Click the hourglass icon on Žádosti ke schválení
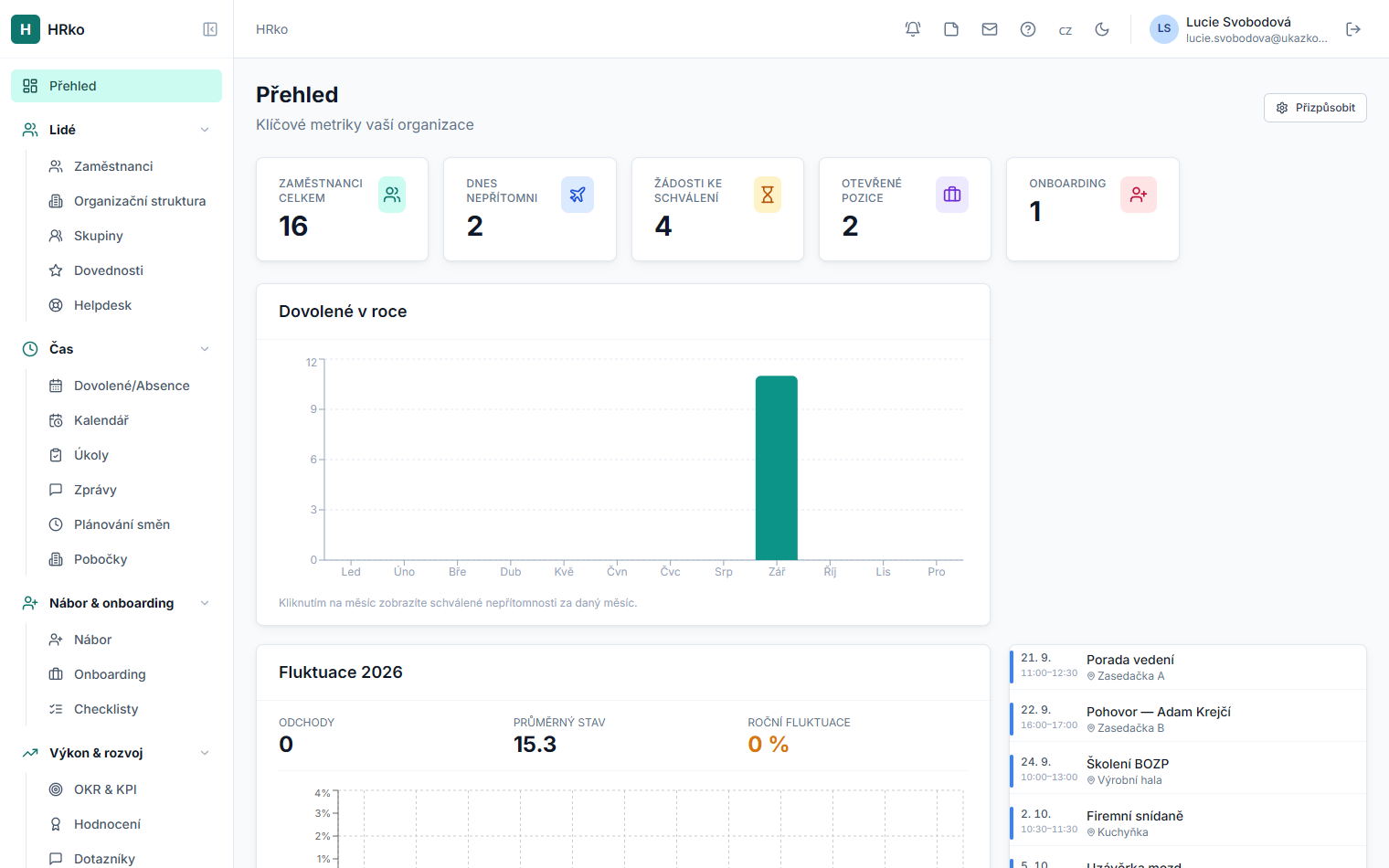1389x868 pixels. 768,195
